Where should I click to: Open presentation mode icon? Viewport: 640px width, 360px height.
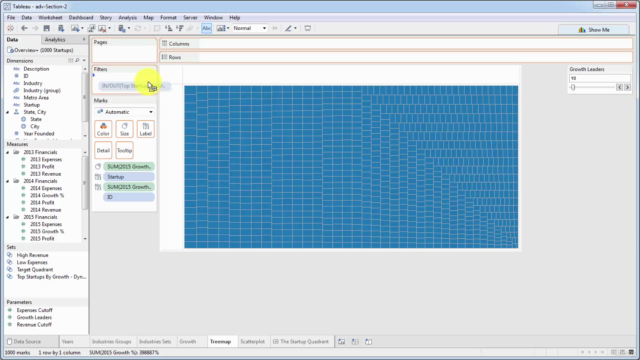(x=308, y=28)
